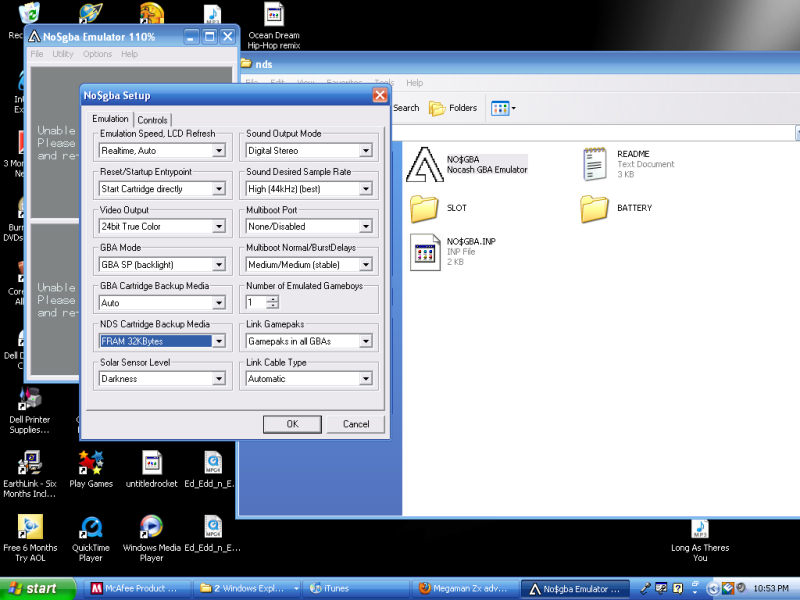Click the Start button

tap(37, 589)
